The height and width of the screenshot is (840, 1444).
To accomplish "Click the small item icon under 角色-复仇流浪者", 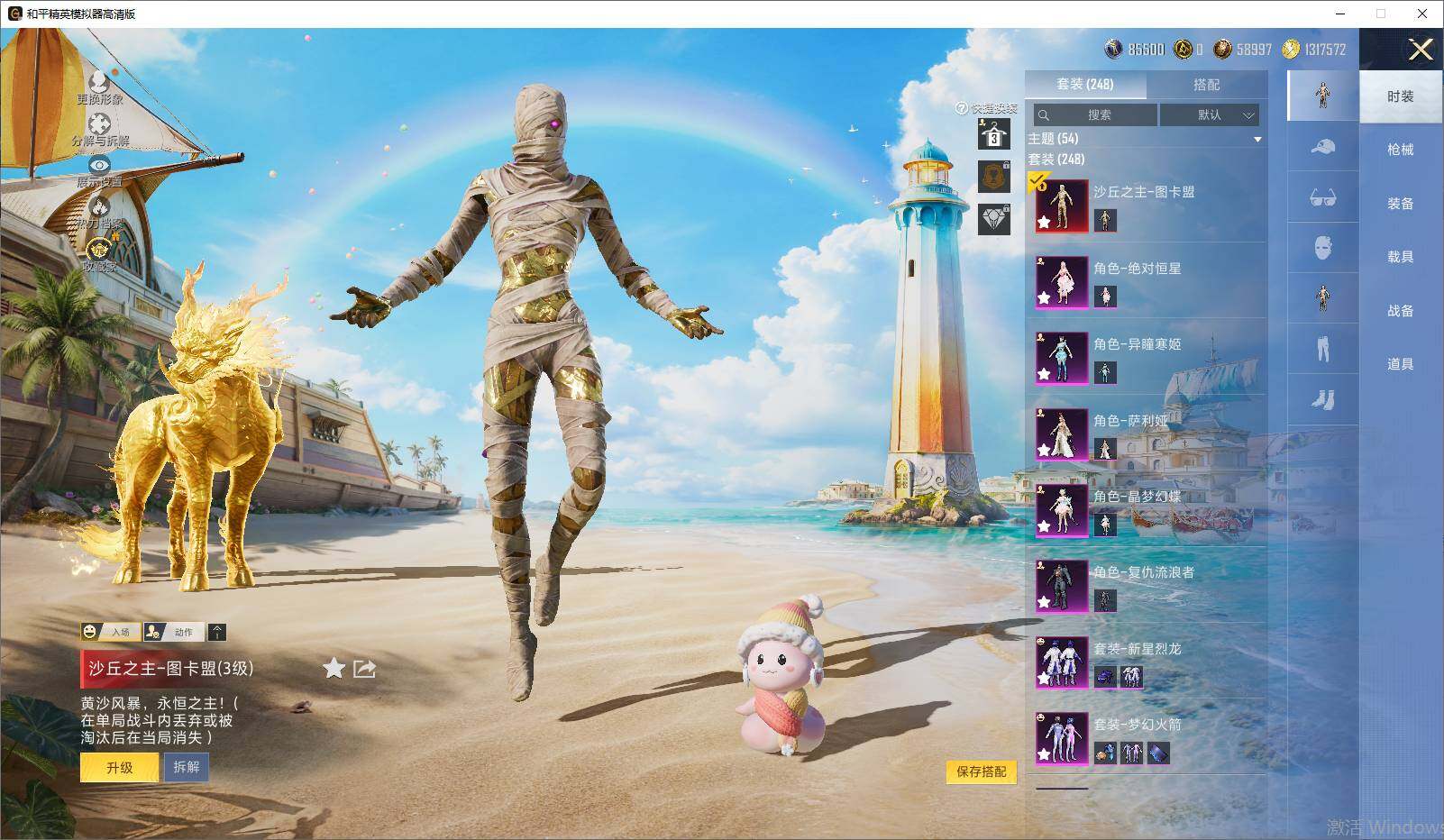I will (1105, 600).
